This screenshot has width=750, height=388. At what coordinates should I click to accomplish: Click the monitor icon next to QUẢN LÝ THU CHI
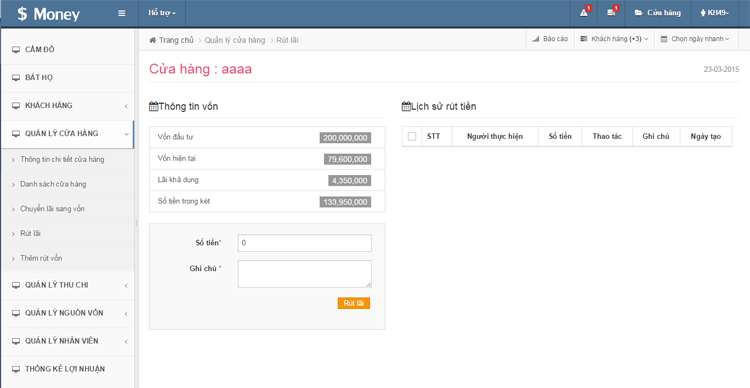[x=16, y=285]
